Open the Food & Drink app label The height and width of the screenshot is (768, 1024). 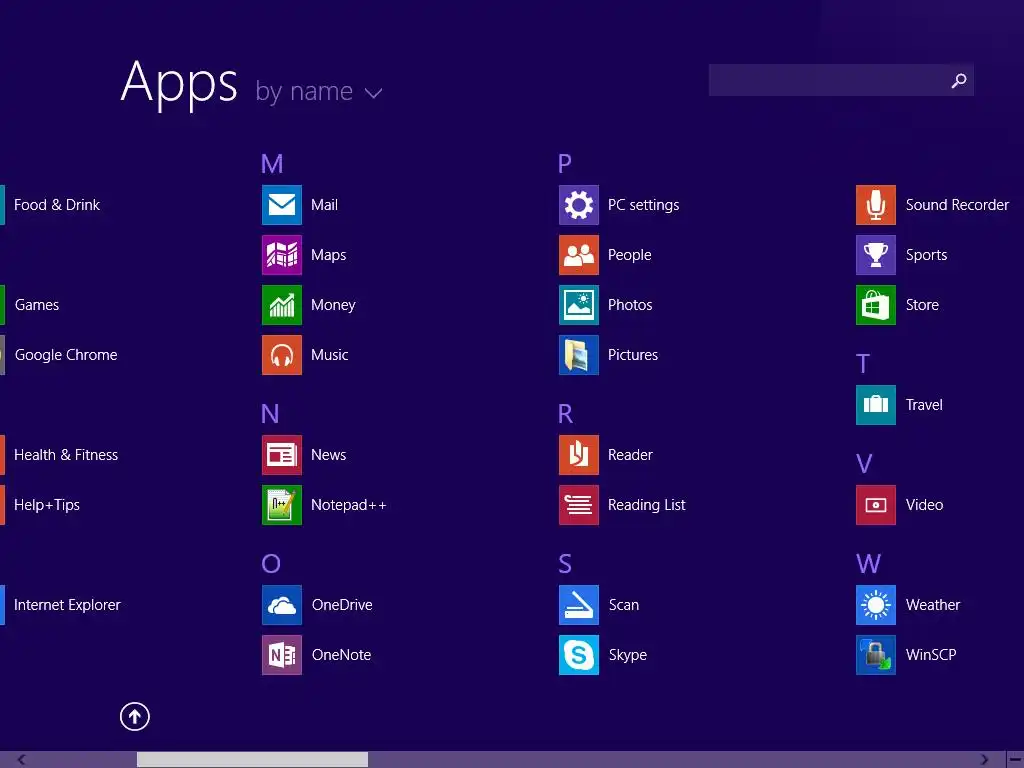tap(57, 205)
